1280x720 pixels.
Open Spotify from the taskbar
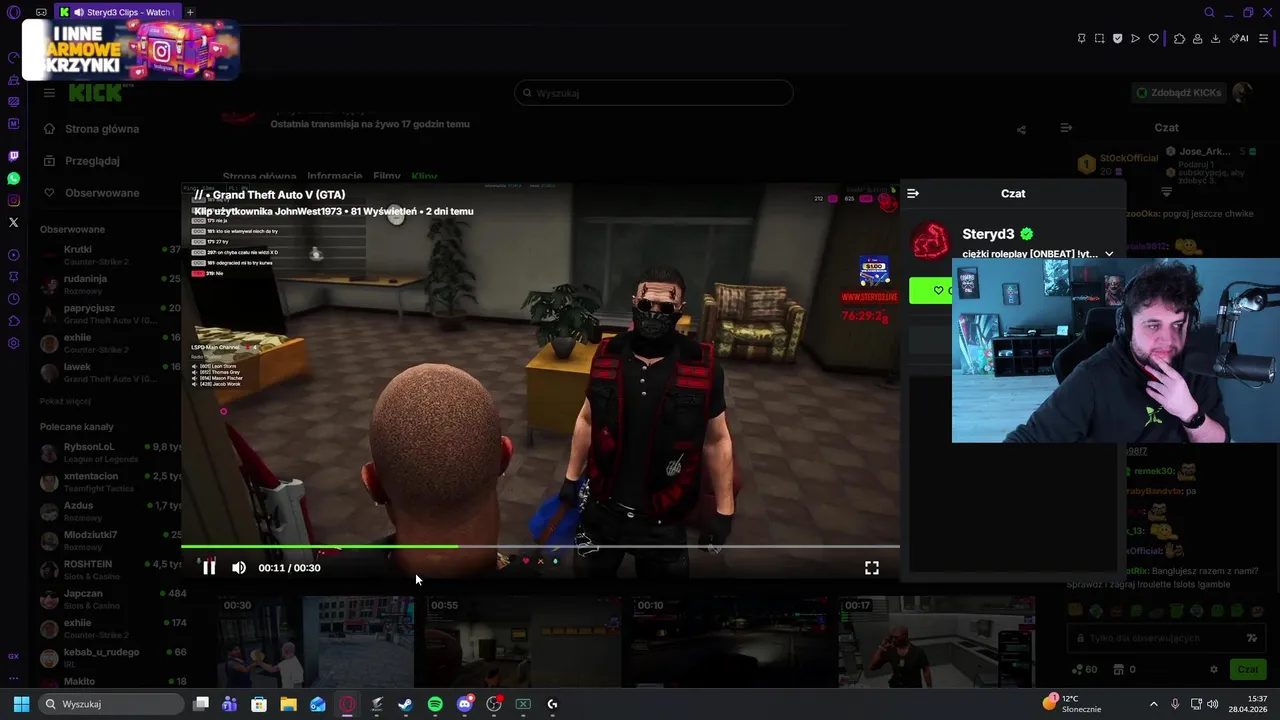[435, 704]
